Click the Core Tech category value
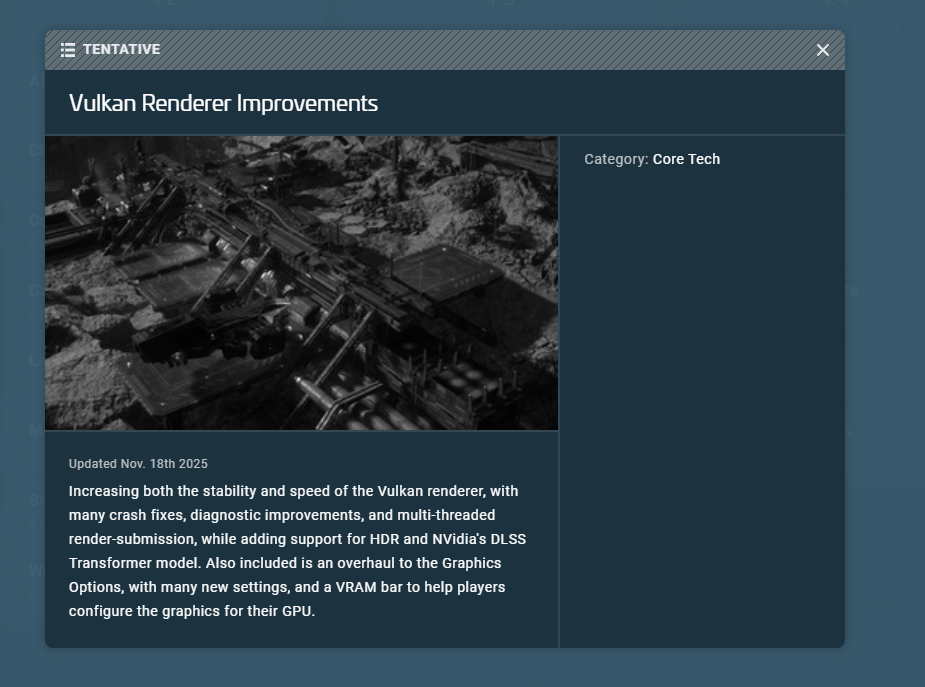Screen dimensions: 925x687 click(686, 159)
